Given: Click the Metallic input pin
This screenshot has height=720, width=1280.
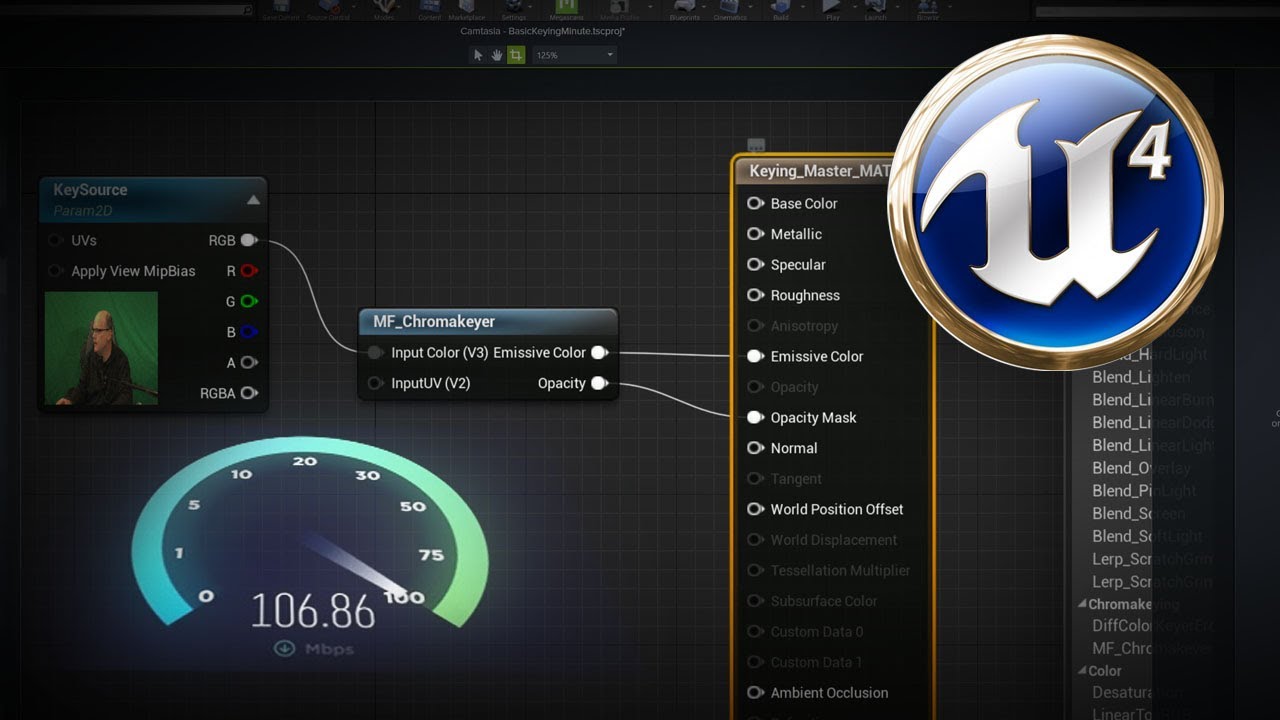Looking at the screenshot, I should pyautogui.click(x=756, y=234).
